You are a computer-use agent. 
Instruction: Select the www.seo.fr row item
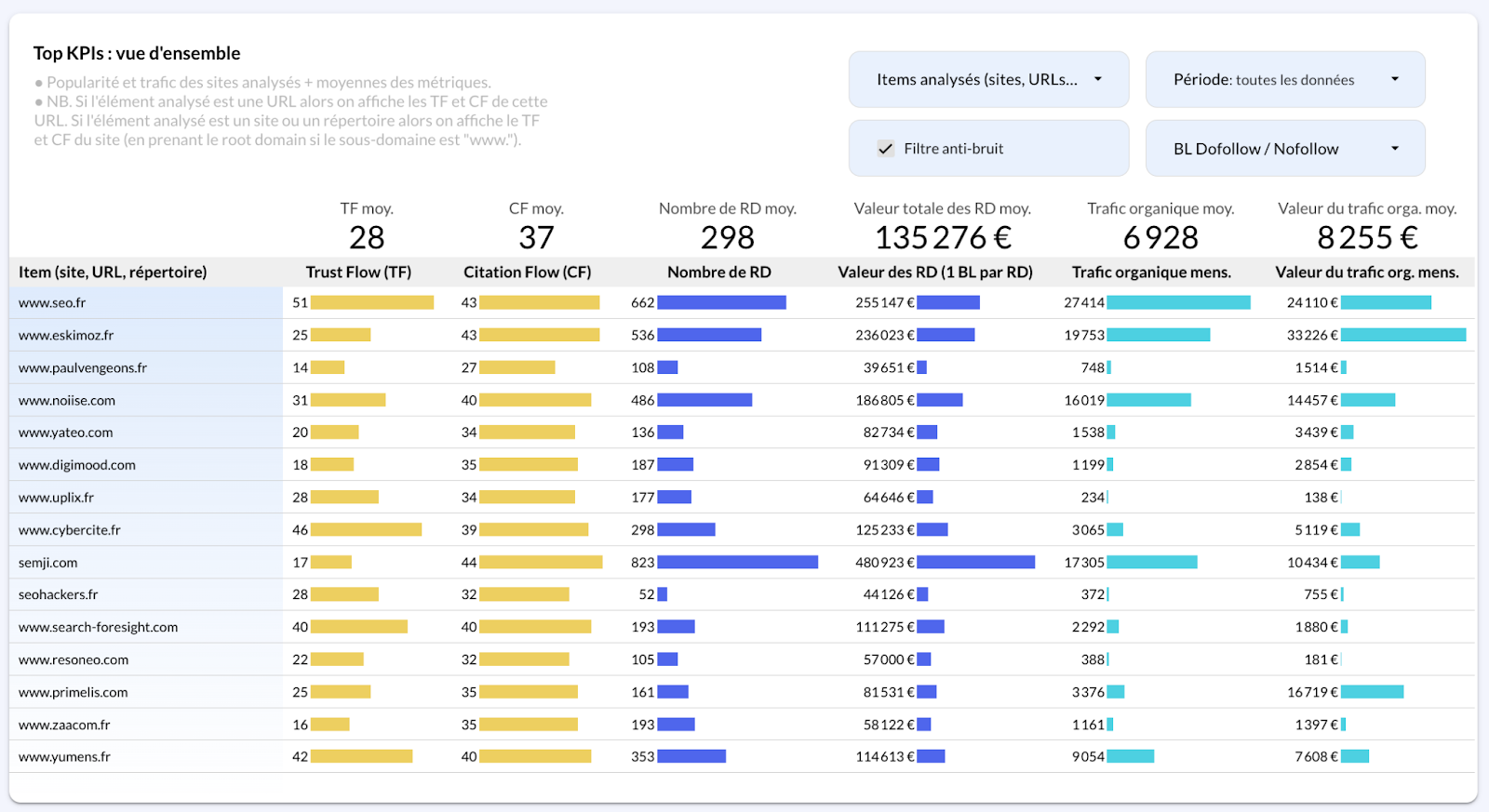tap(52, 303)
